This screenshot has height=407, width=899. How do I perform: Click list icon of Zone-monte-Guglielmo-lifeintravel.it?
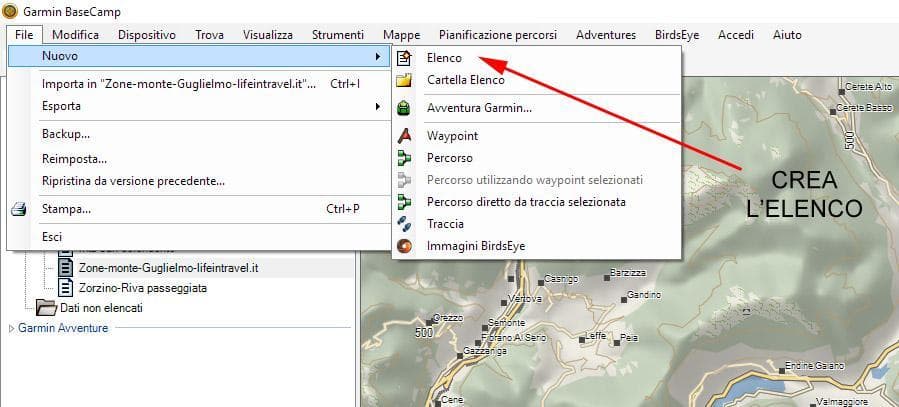point(66,267)
